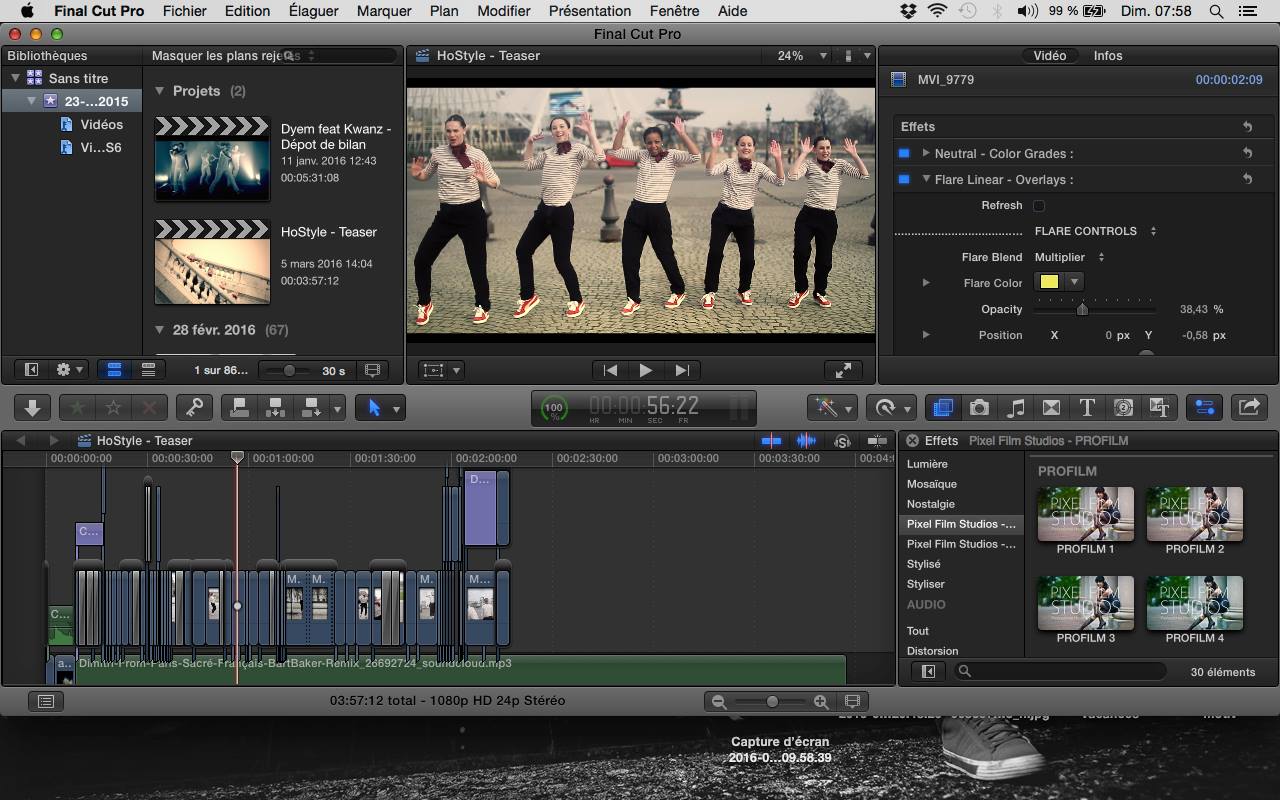
Task: Select the Lumière effects category
Action: click(x=928, y=464)
